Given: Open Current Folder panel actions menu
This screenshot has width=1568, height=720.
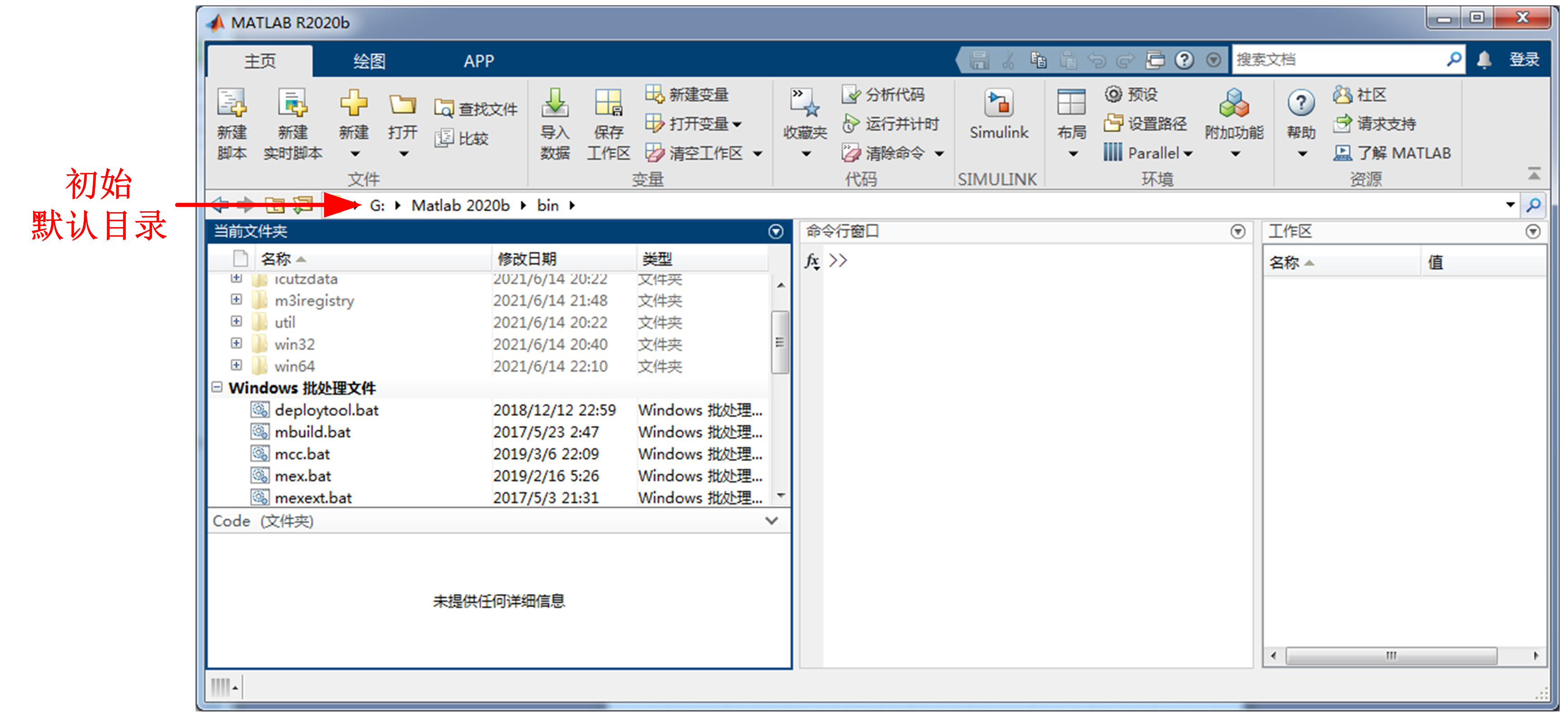Looking at the screenshot, I should click(776, 231).
